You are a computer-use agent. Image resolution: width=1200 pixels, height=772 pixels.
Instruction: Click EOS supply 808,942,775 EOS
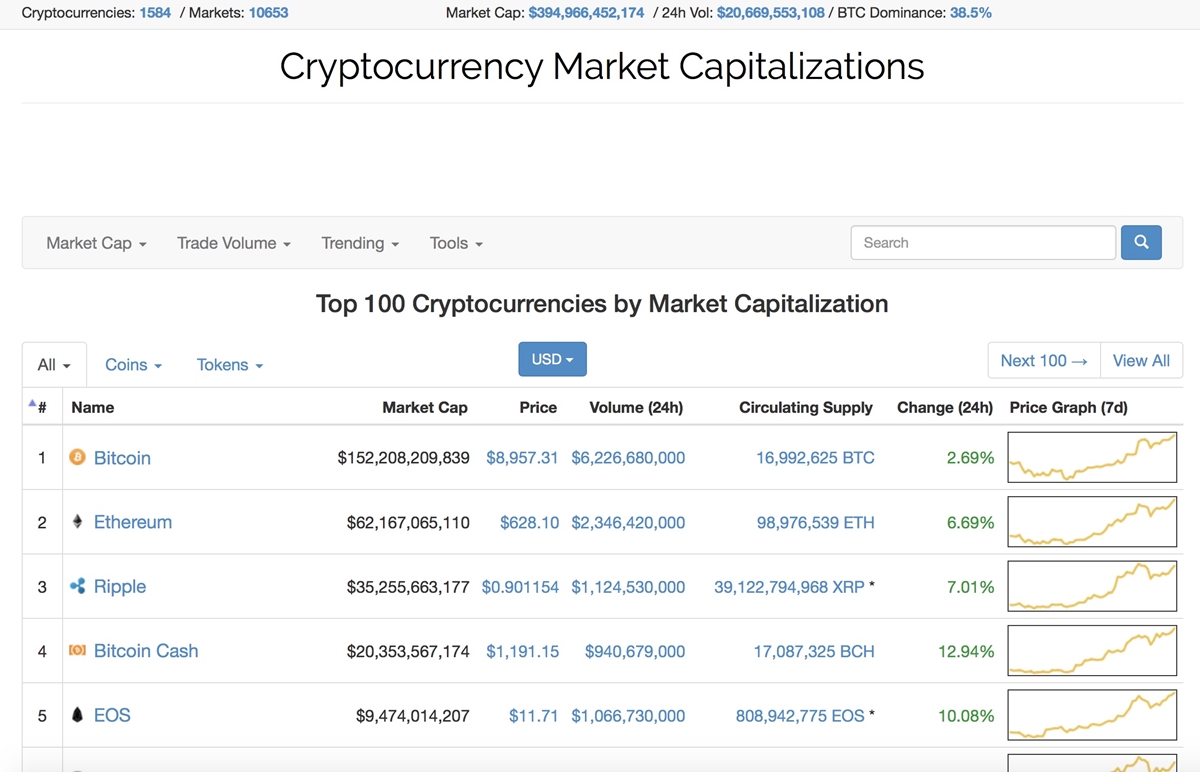tap(800, 716)
